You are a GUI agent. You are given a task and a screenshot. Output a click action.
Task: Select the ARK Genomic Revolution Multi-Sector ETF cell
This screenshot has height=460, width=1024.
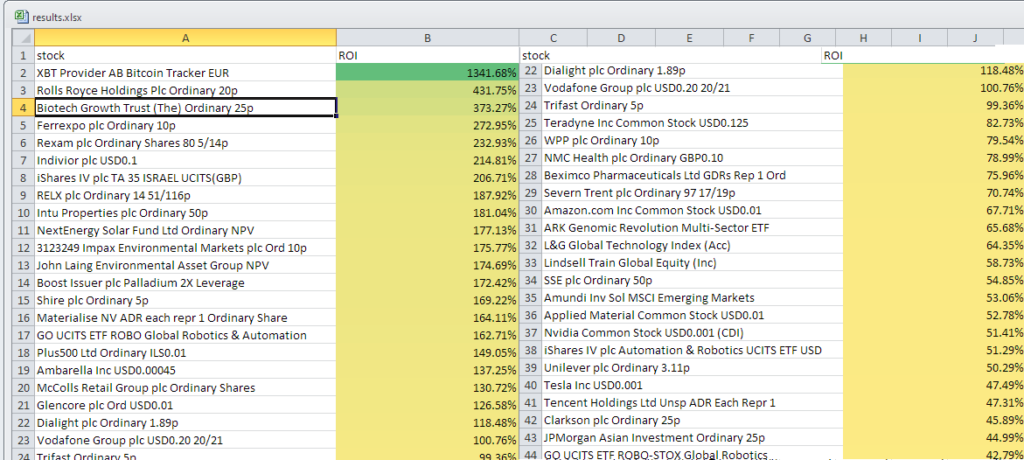[692, 228]
